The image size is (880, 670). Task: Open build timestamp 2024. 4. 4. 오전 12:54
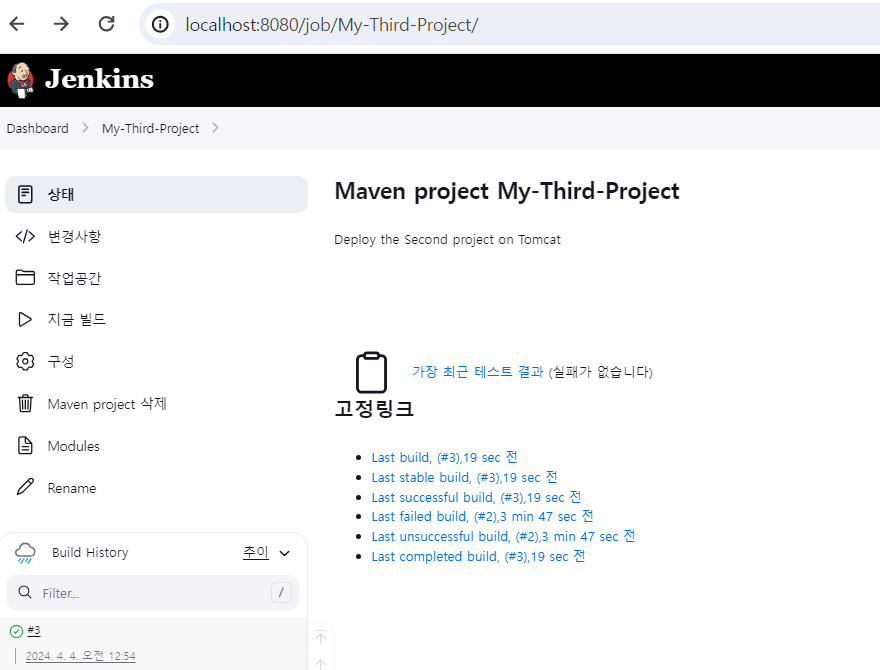coord(81,656)
